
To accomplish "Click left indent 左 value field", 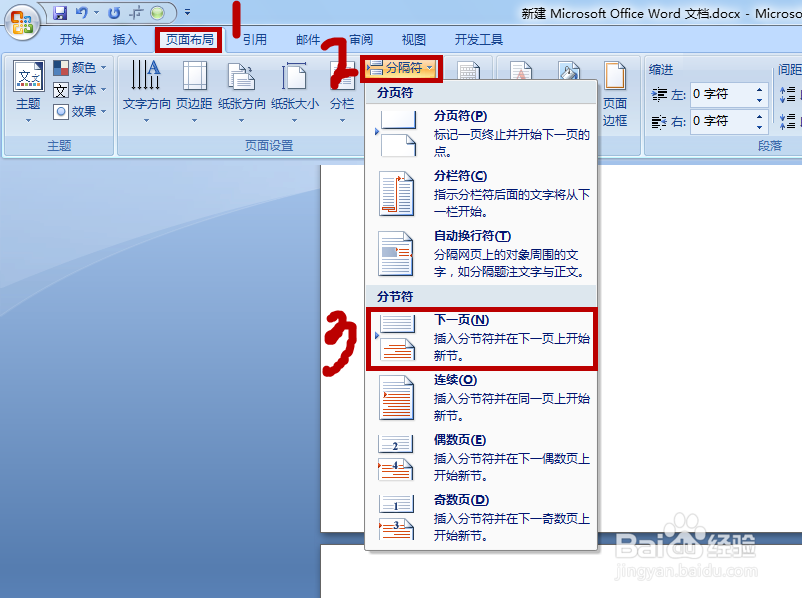I will [721, 94].
